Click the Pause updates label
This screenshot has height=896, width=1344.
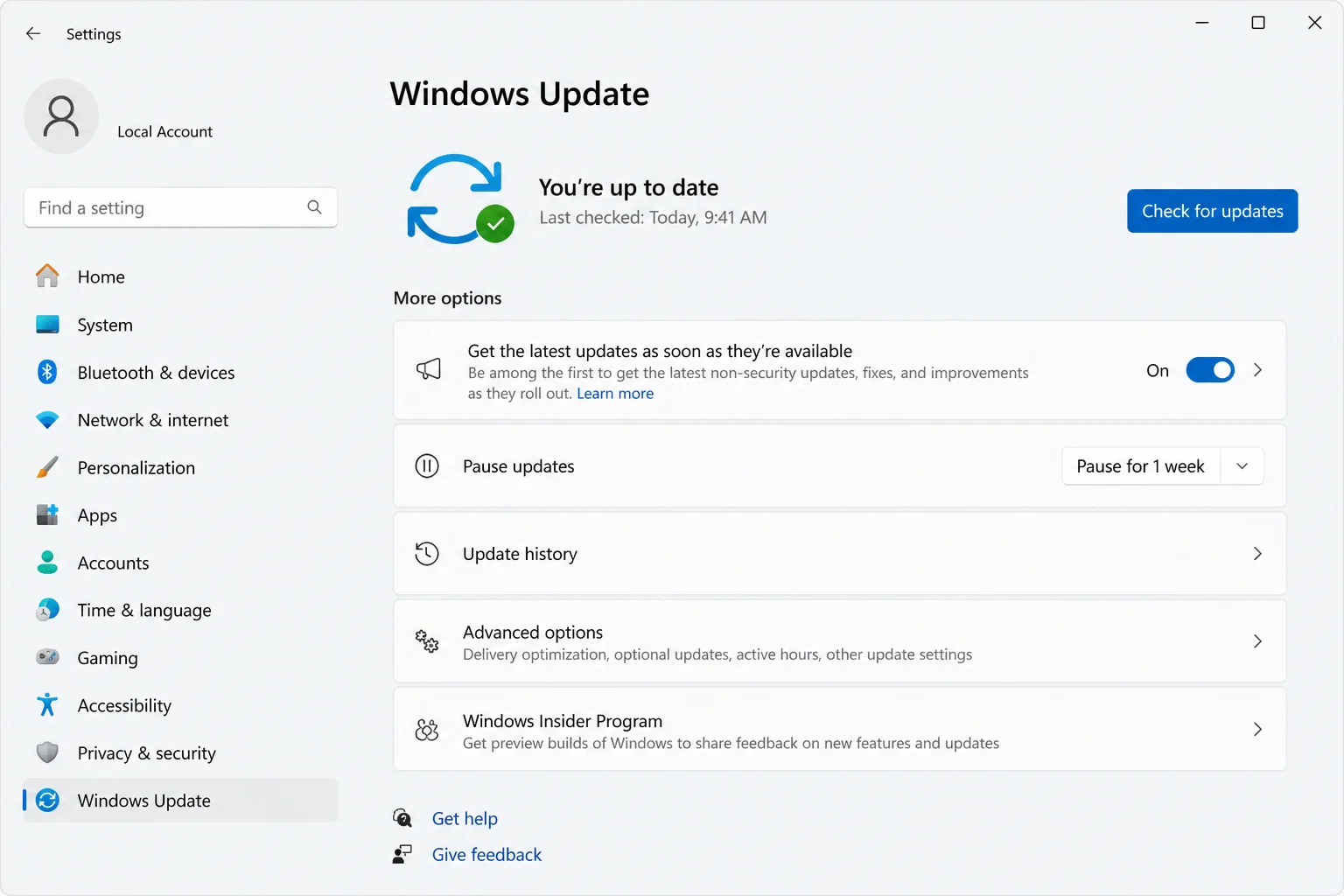click(519, 466)
